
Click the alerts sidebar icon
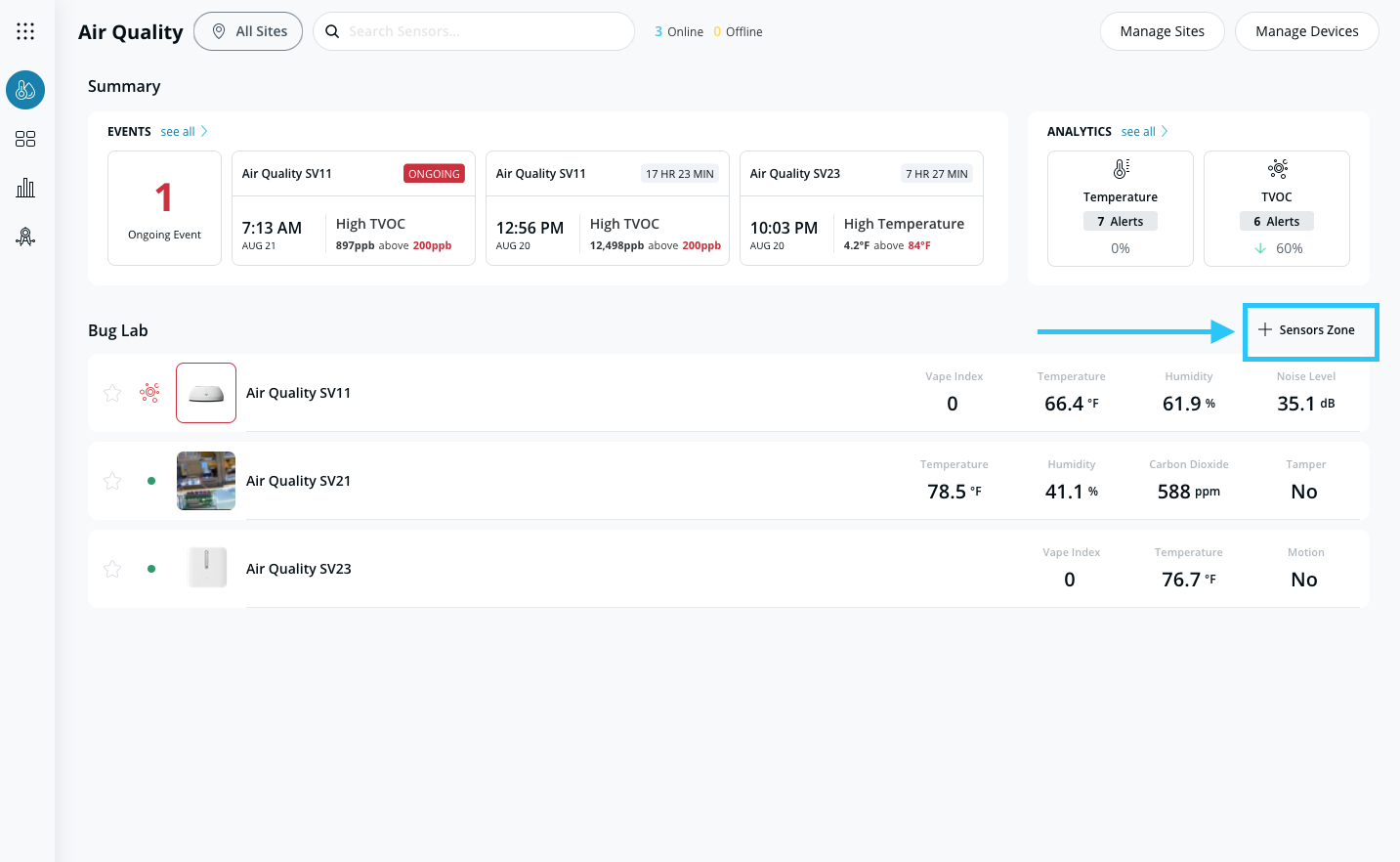point(25,237)
